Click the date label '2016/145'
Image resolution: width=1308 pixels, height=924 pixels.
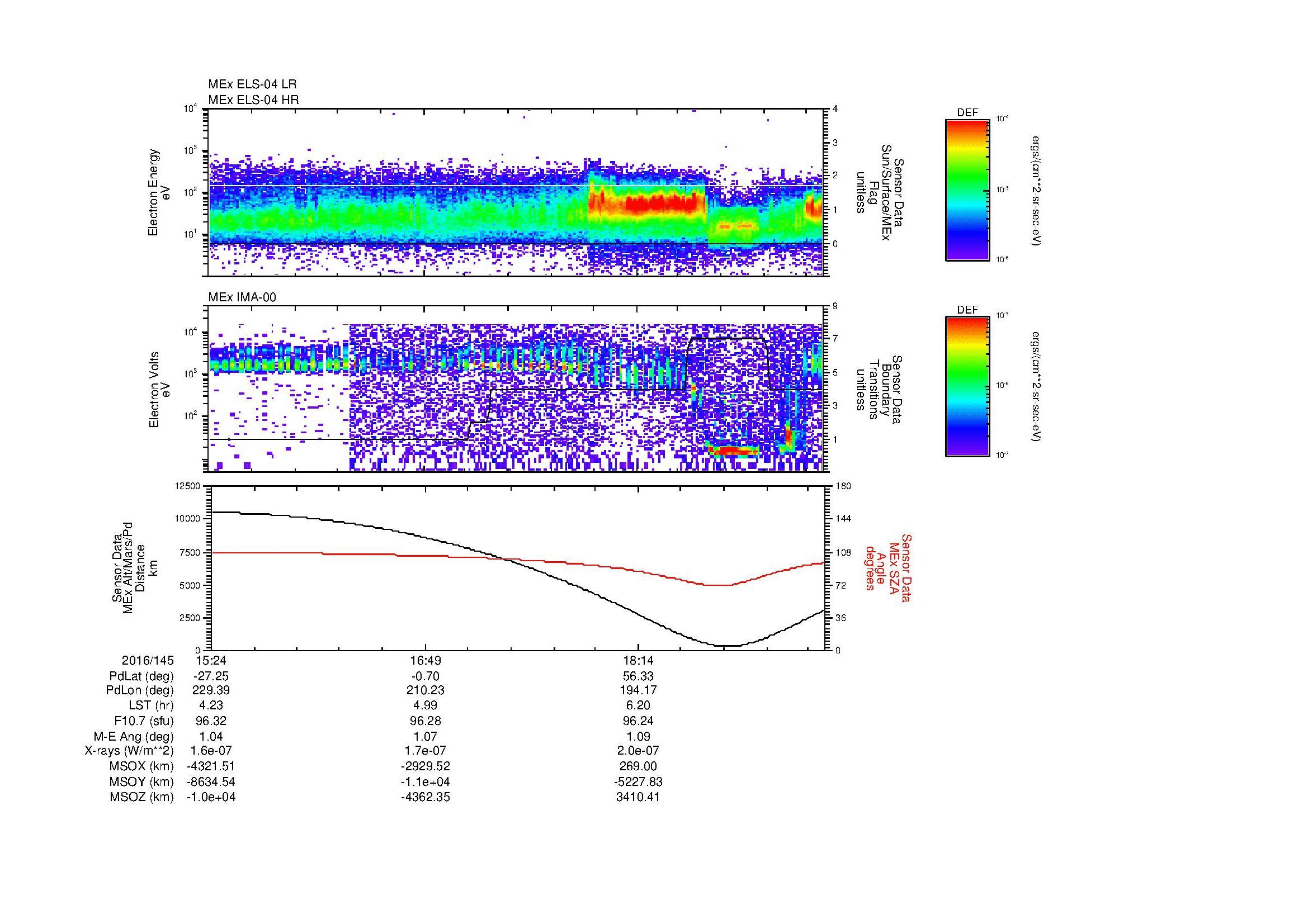(148, 660)
